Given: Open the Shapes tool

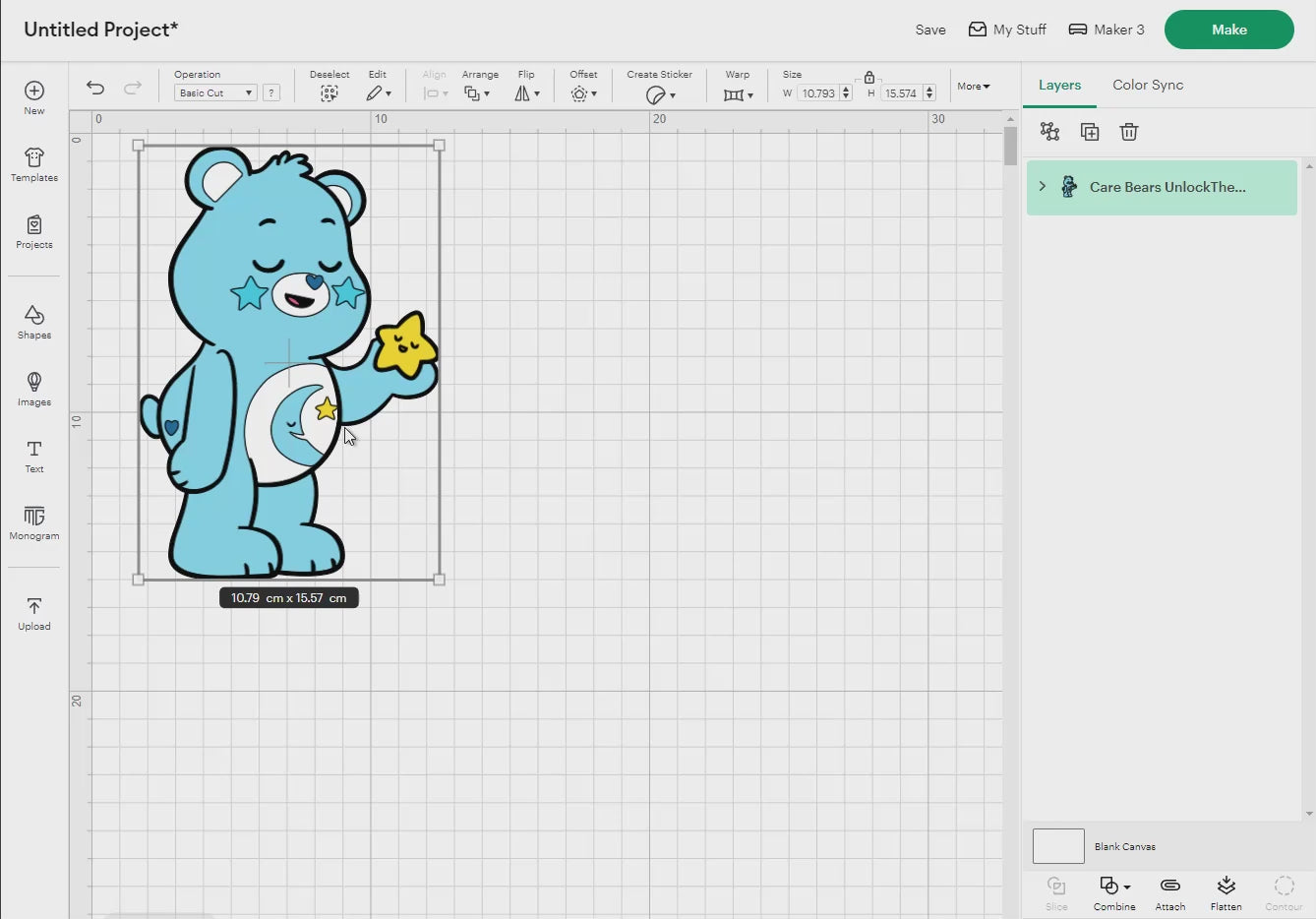Looking at the screenshot, I should [x=34, y=322].
